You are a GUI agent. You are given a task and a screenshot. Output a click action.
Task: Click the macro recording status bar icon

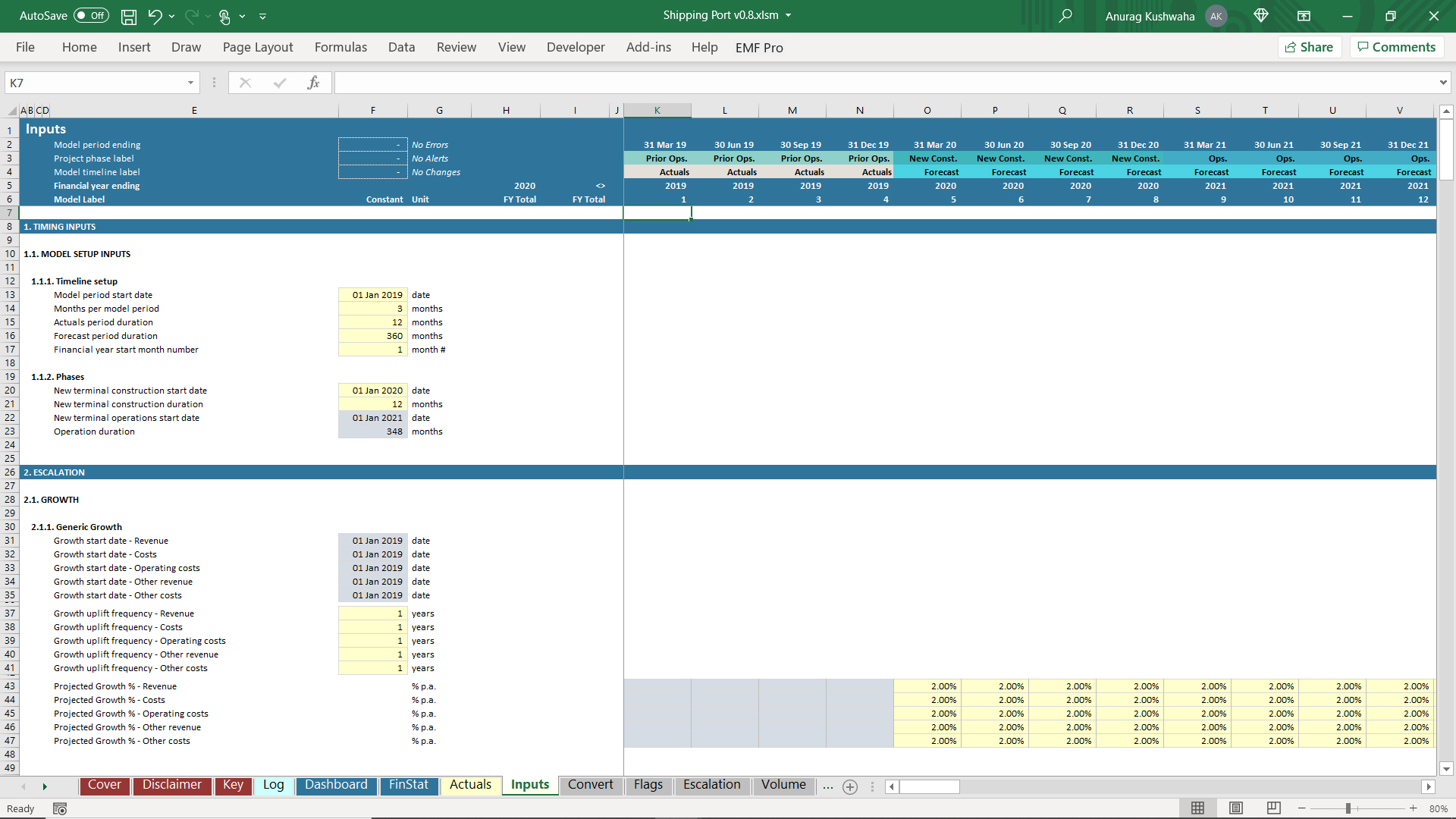60,808
